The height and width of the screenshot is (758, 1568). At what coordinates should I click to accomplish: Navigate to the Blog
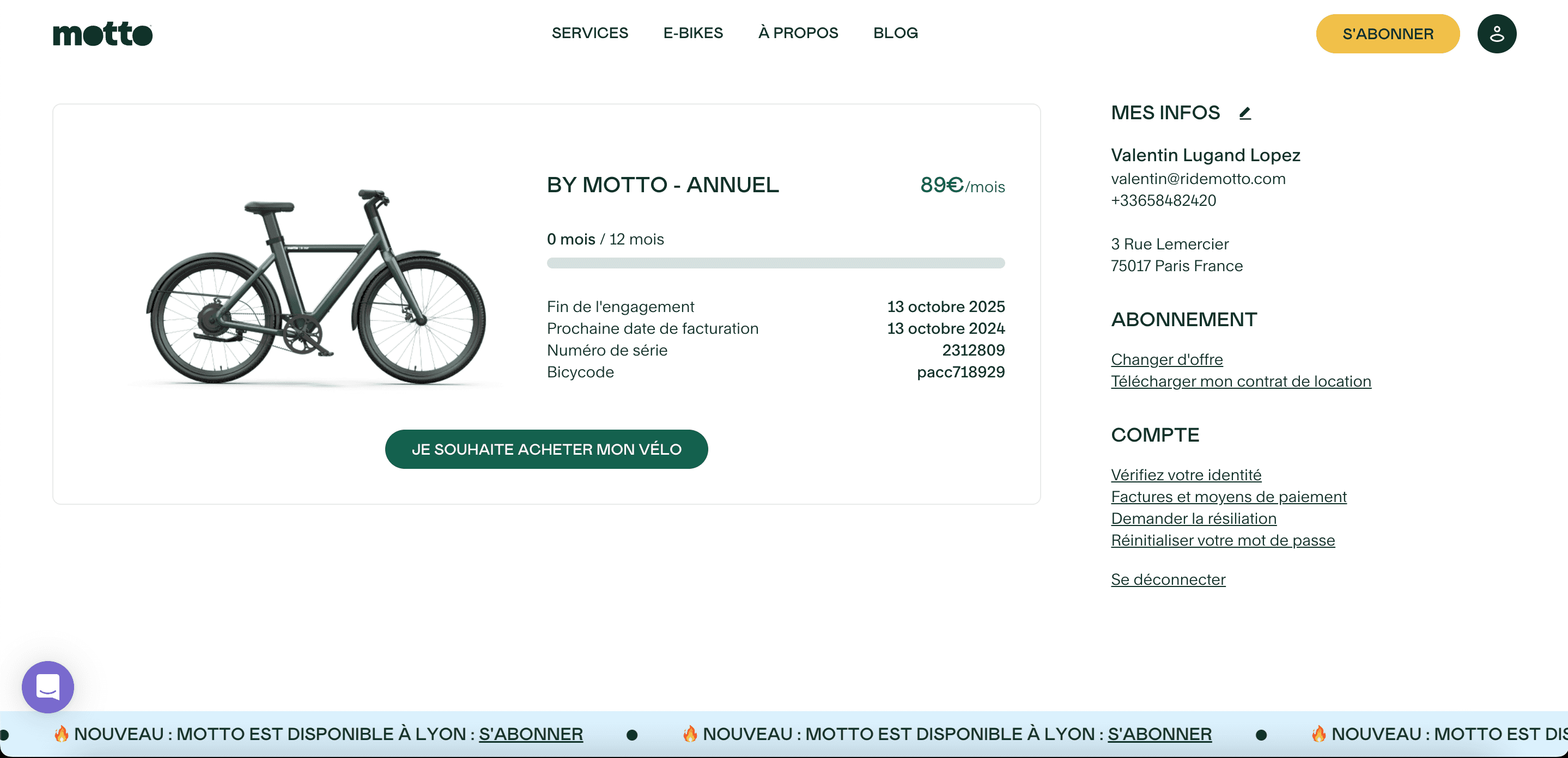pos(895,33)
